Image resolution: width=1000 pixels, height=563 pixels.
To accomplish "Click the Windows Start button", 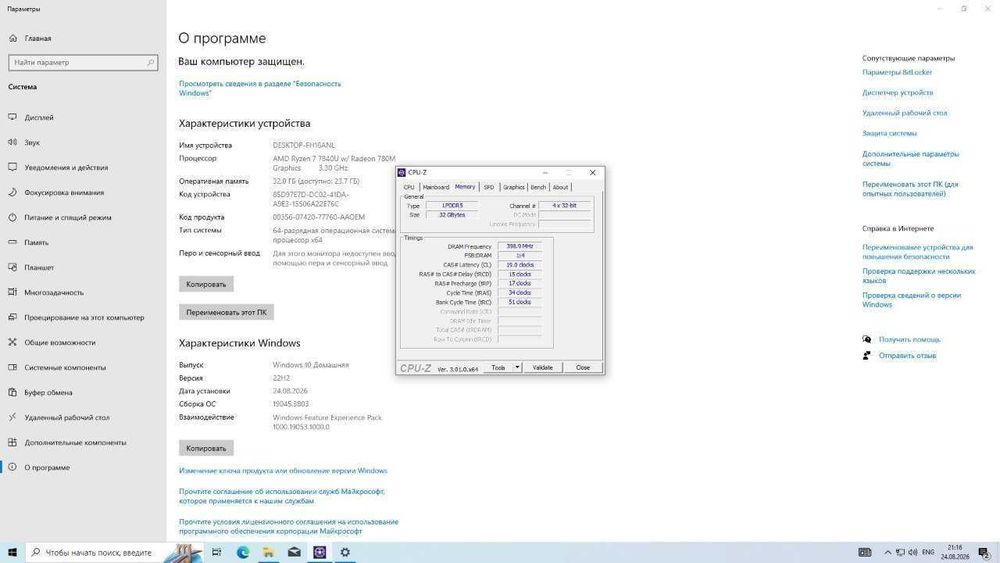I will pos(12,552).
